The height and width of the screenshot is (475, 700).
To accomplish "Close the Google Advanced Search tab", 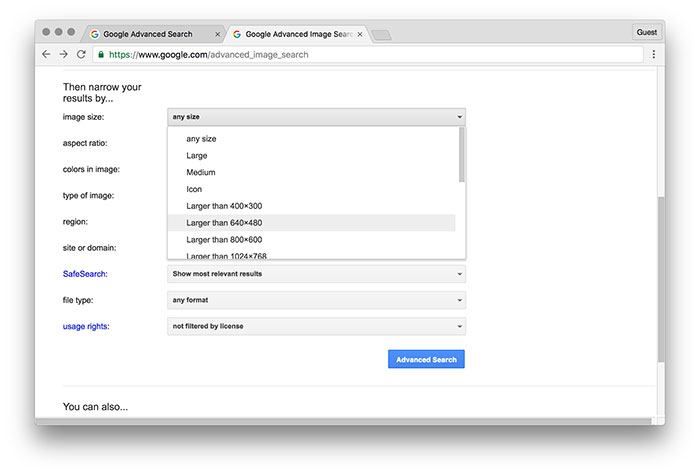I will point(217,33).
